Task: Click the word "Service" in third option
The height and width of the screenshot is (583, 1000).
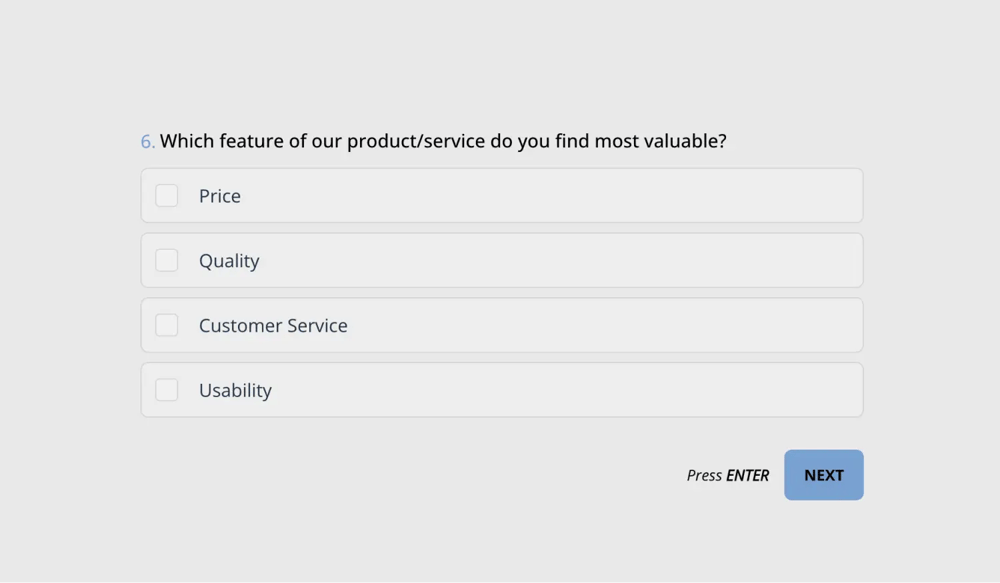Action: tap(315, 326)
